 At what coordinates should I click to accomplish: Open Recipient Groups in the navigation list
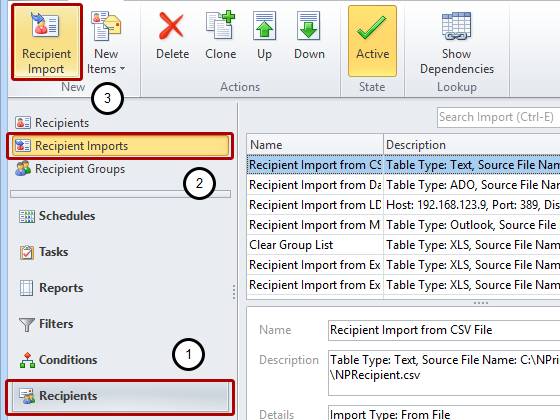[x=70, y=169]
